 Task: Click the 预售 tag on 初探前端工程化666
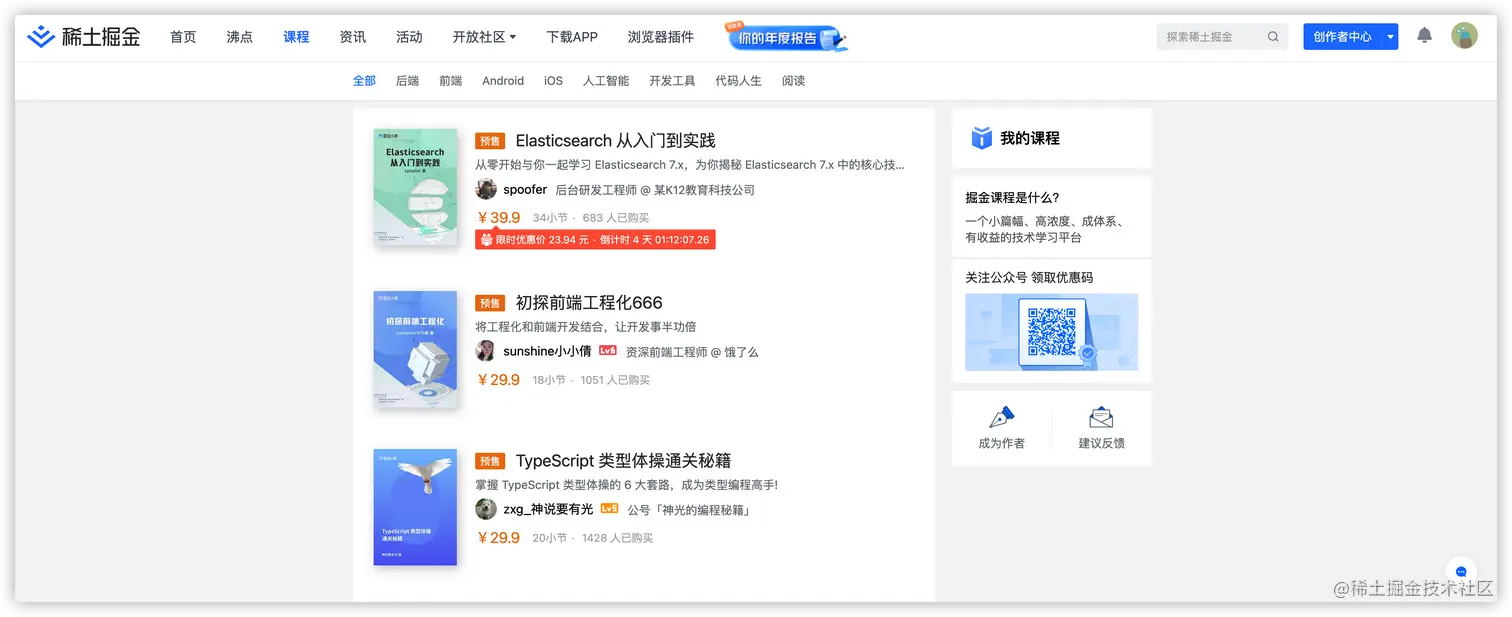[490, 303]
